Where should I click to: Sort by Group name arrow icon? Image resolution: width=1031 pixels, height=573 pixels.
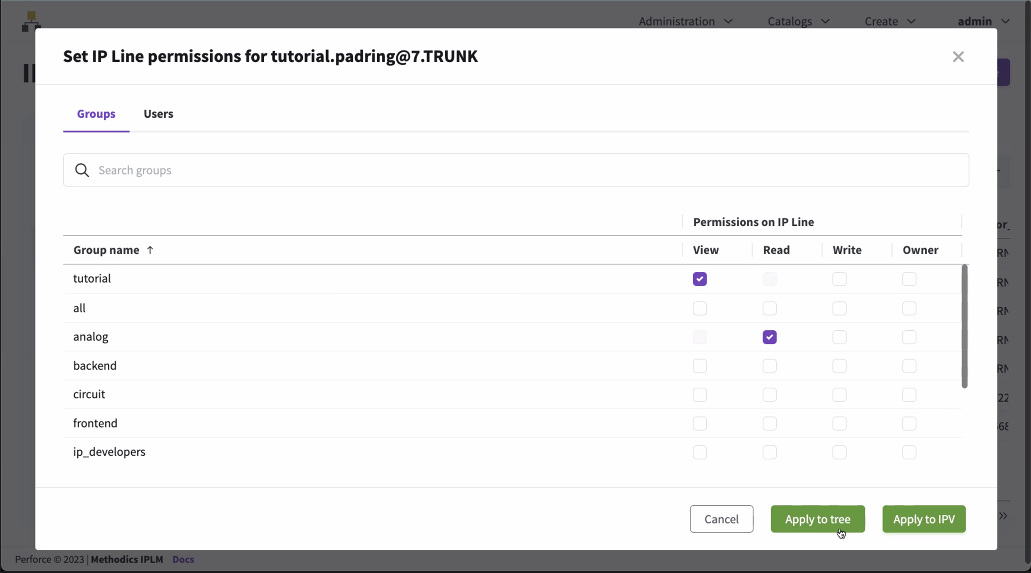pyautogui.click(x=150, y=250)
